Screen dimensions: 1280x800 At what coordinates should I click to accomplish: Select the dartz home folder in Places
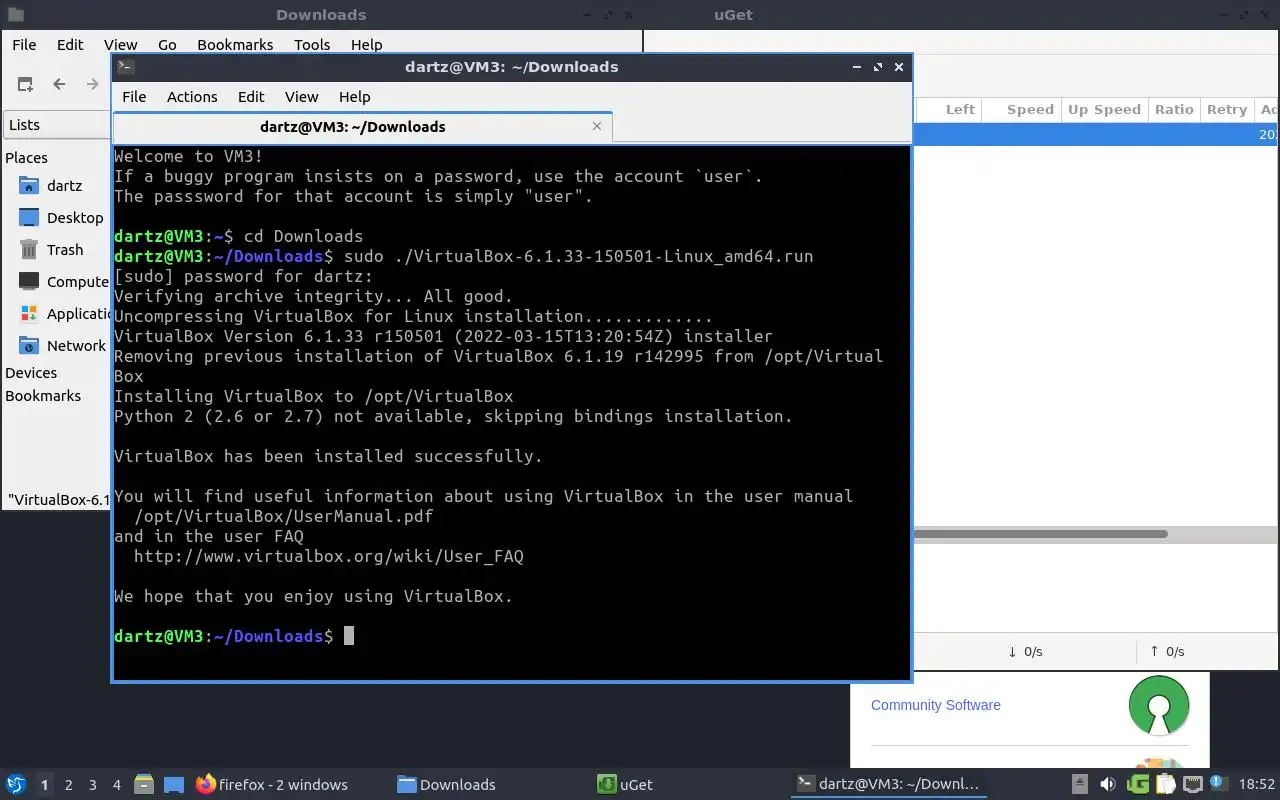pyautogui.click(x=64, y=186)
